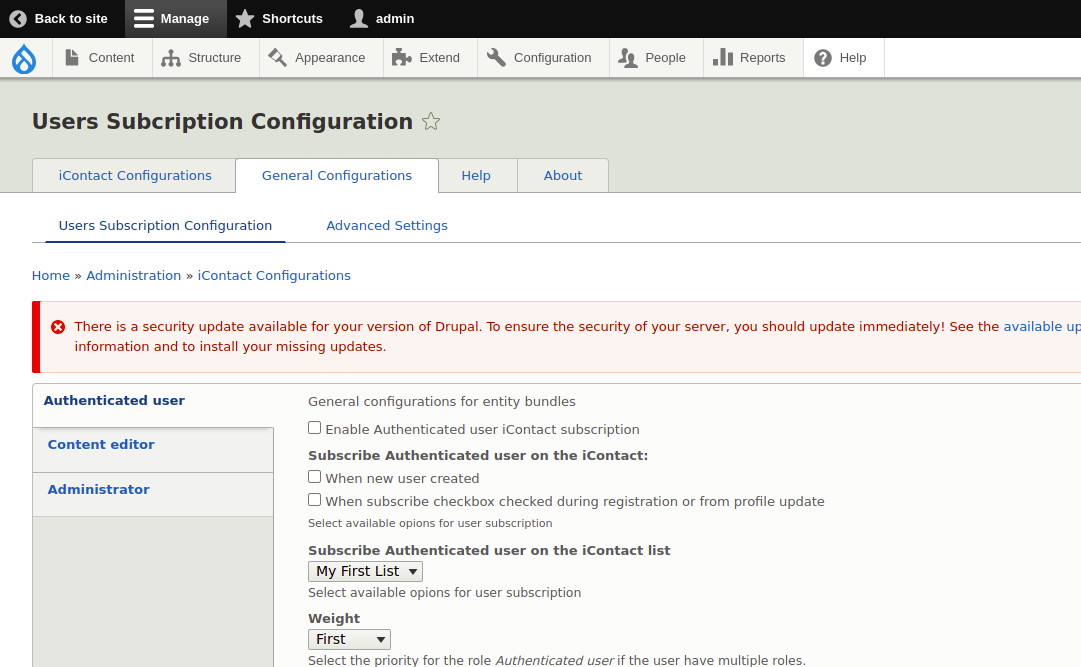Screen dimensions: 1081x667
Task: Navigate to Home via the breadcrumb
Action: 50,275
